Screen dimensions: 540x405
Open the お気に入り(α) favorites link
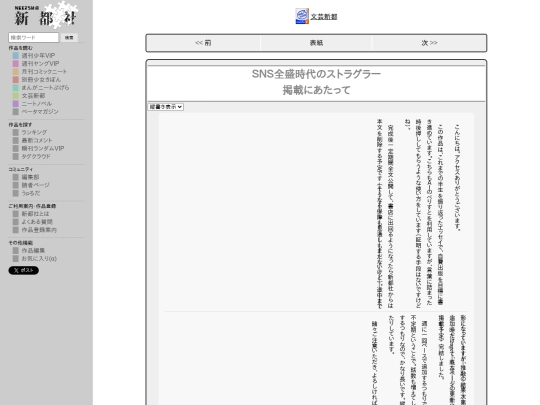coord(39,258)
